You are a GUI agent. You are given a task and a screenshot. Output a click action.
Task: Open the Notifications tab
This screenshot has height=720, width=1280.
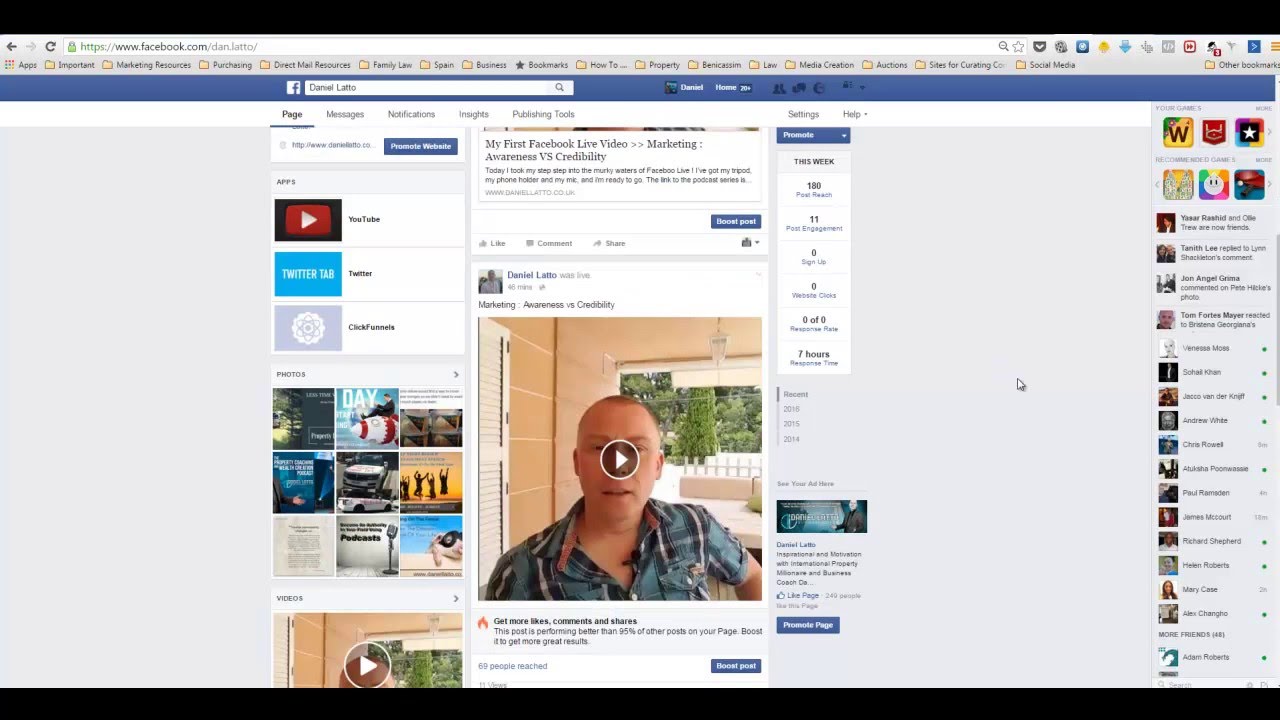[411, 115]
